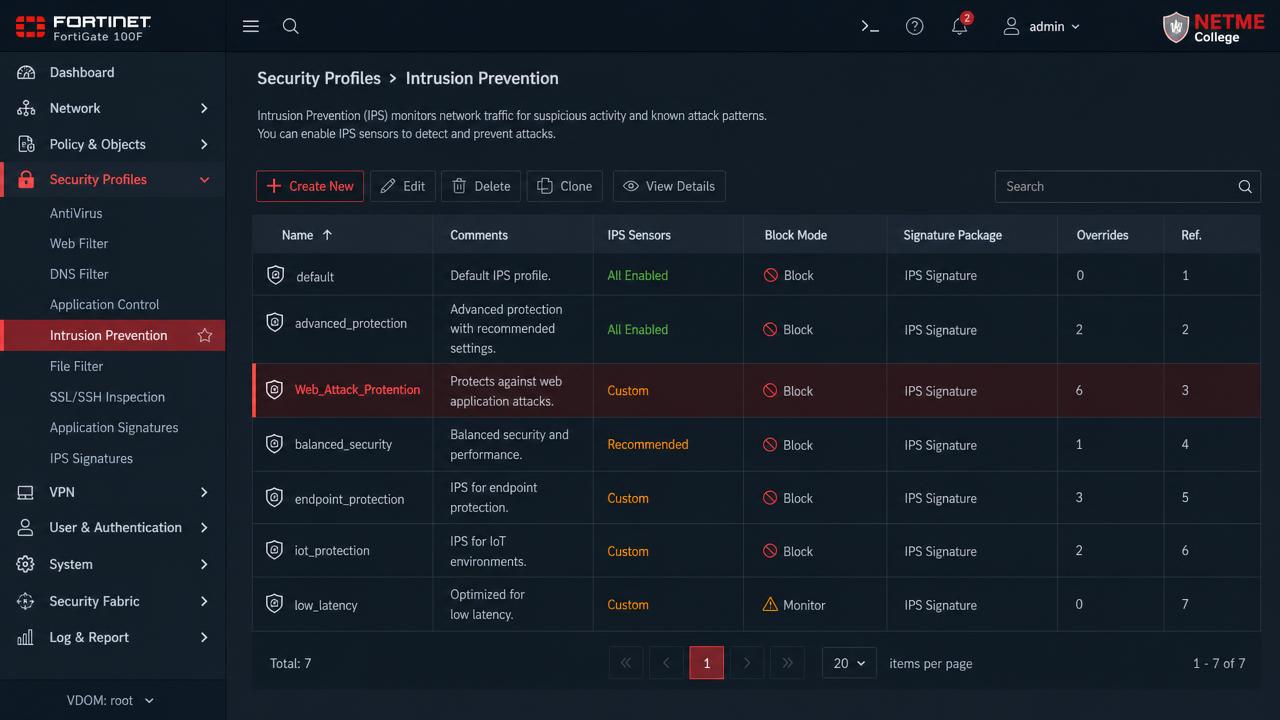Expand the Network menu chevron
Screen dimensions: 1280x720
click(204, 108)
